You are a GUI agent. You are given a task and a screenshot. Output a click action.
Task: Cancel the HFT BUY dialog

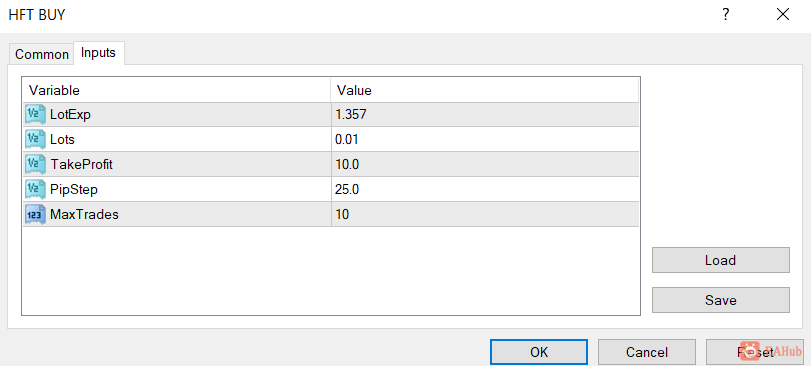pos(647,352)
